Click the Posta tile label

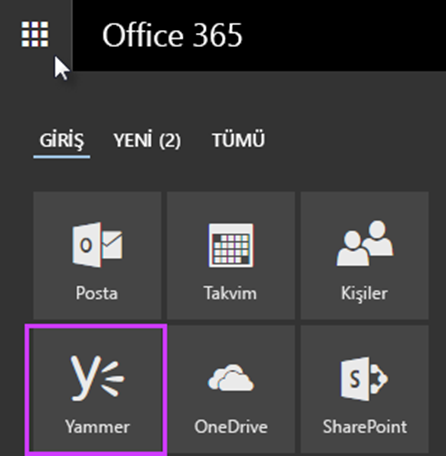point(97,293)
